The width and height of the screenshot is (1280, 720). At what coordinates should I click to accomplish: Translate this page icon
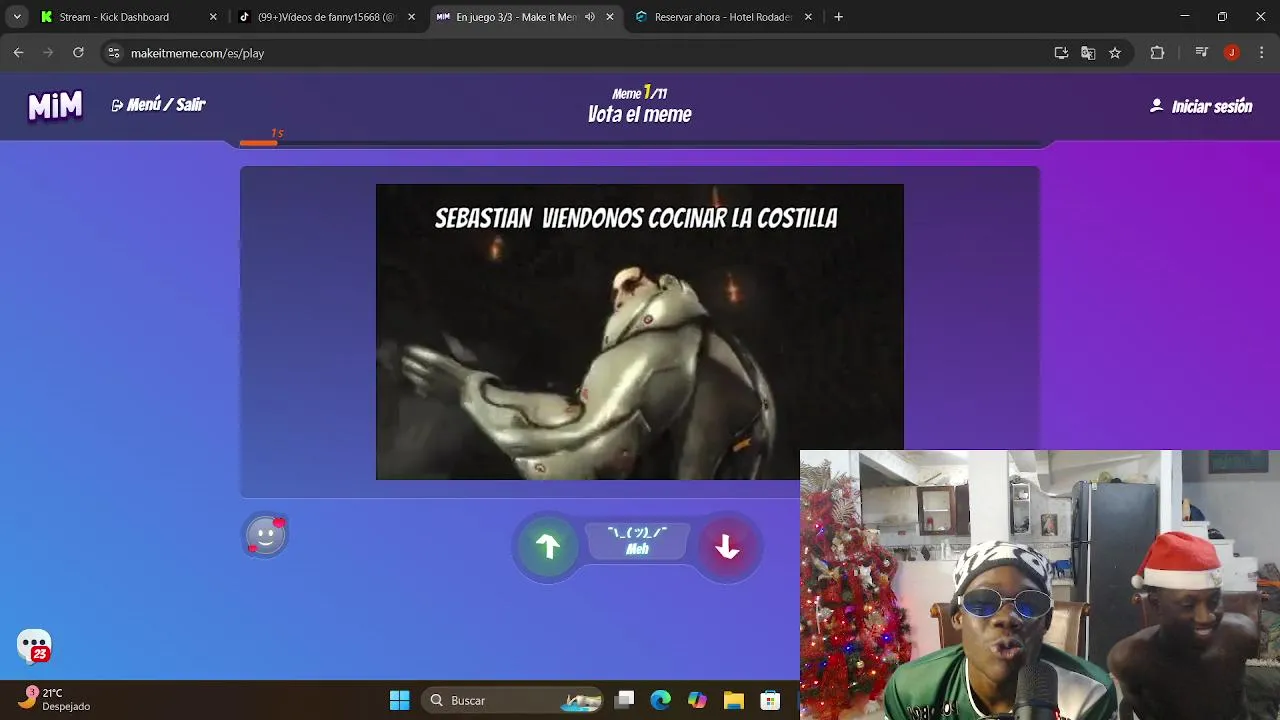point(1088,53)
